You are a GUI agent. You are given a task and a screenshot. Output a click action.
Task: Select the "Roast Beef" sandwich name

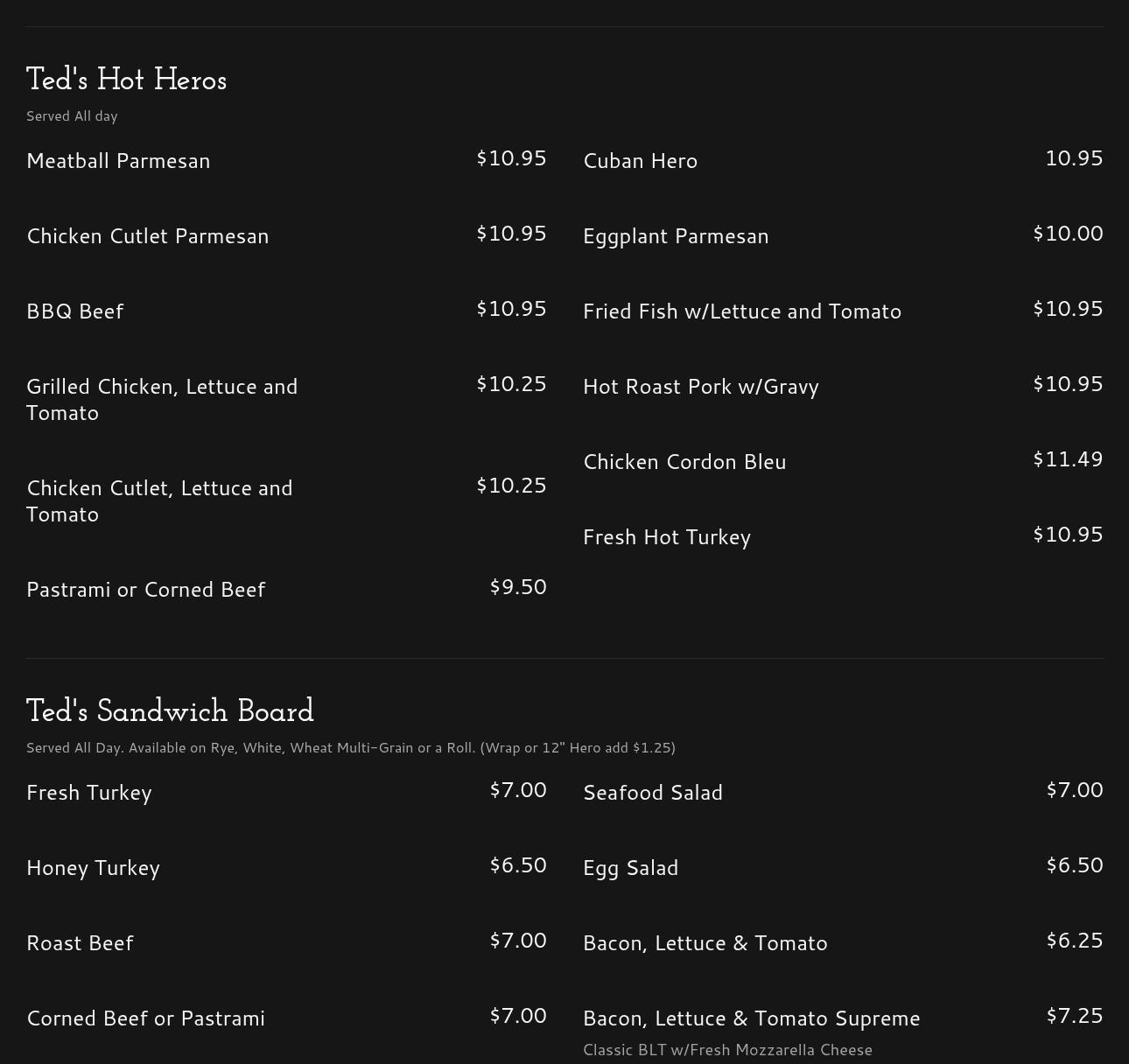[80, 943]
